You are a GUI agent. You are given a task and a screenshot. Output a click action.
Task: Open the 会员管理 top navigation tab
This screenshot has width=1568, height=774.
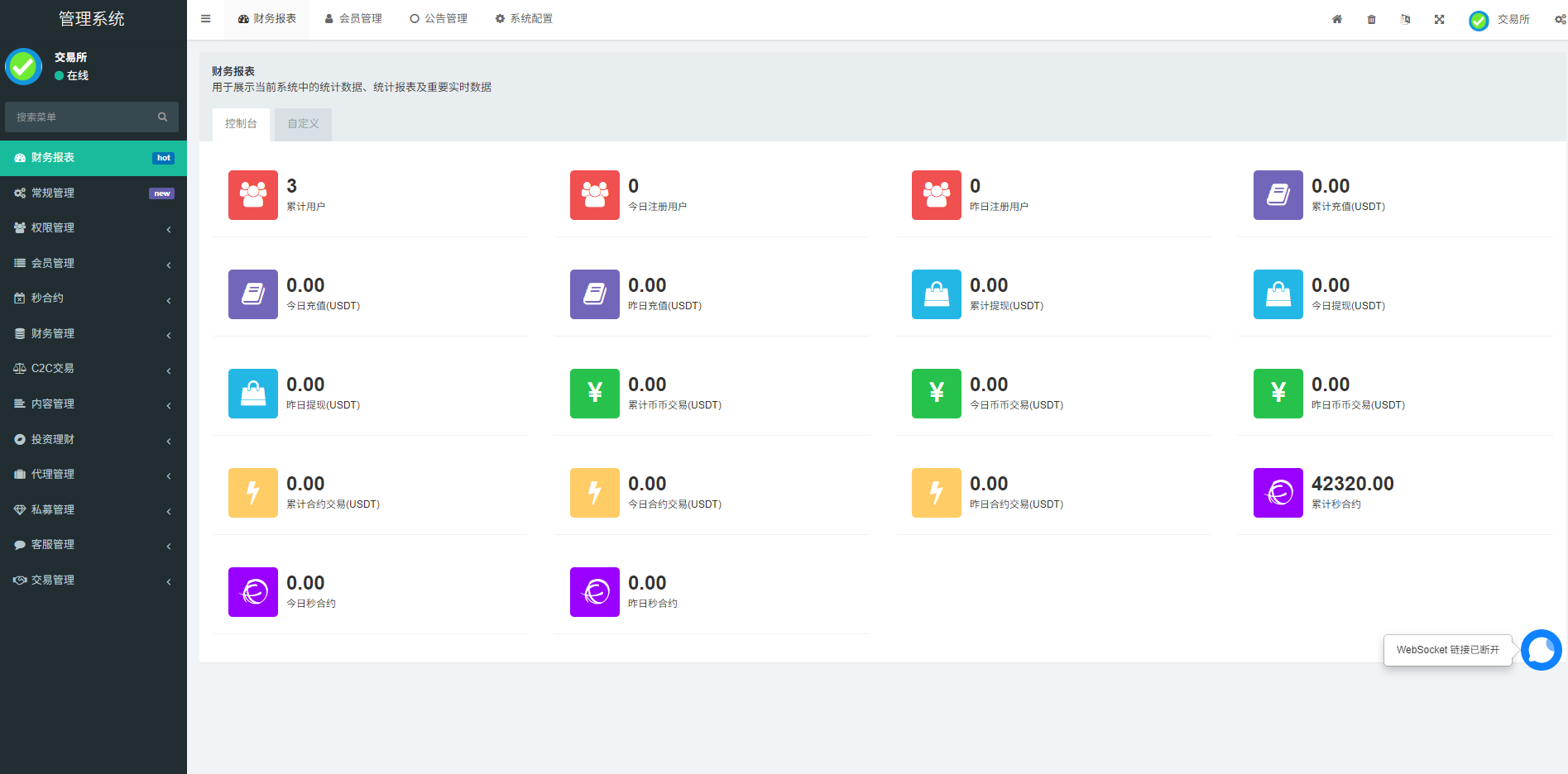point(353,19)
